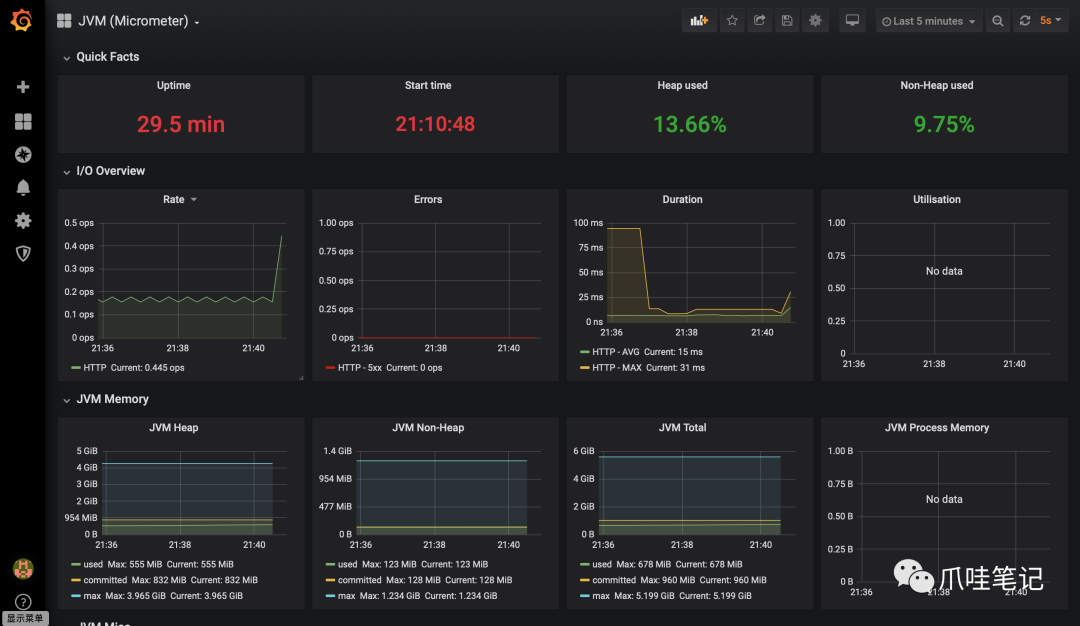Click the JVM Total panel title
The image size is (1080, 626).
(682, 428)
